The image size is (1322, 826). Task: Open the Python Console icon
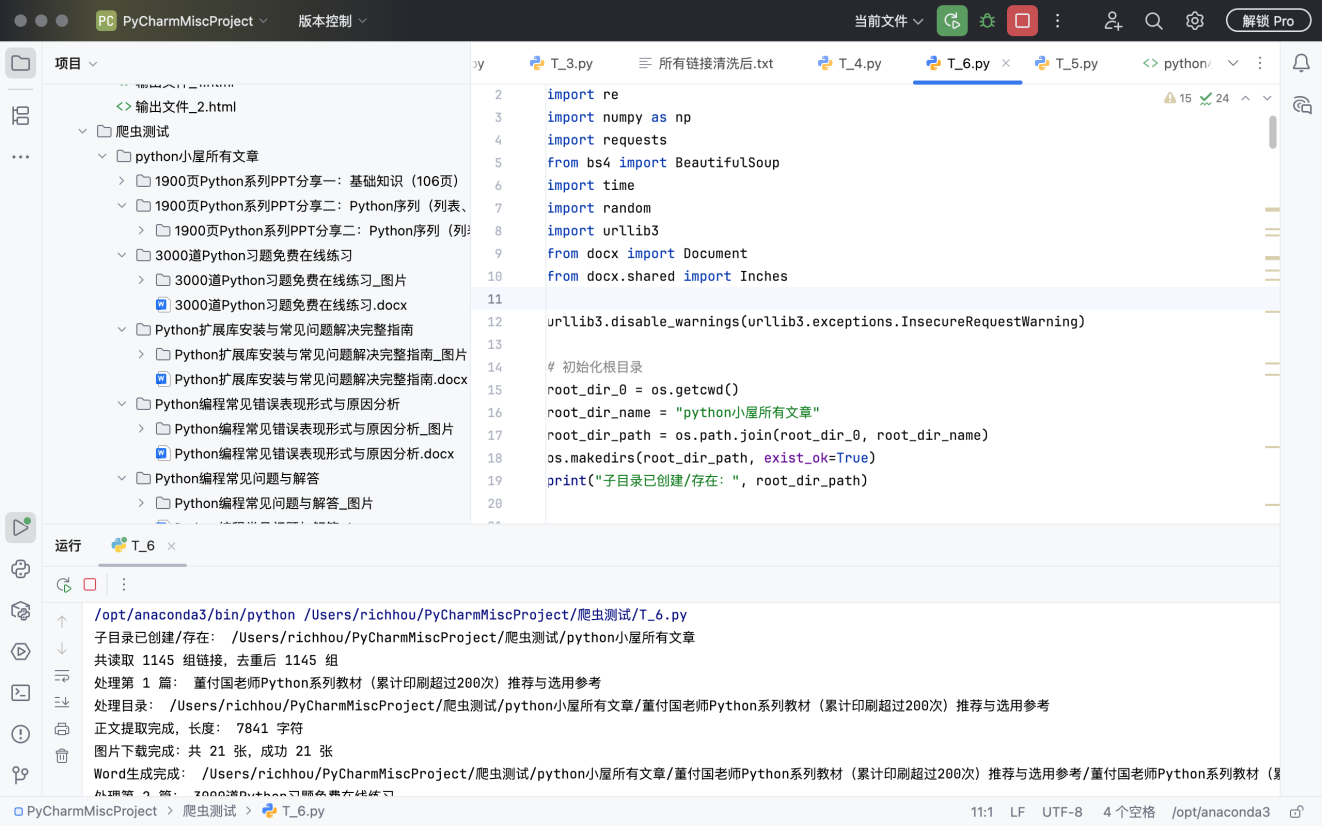coord(20,569)
